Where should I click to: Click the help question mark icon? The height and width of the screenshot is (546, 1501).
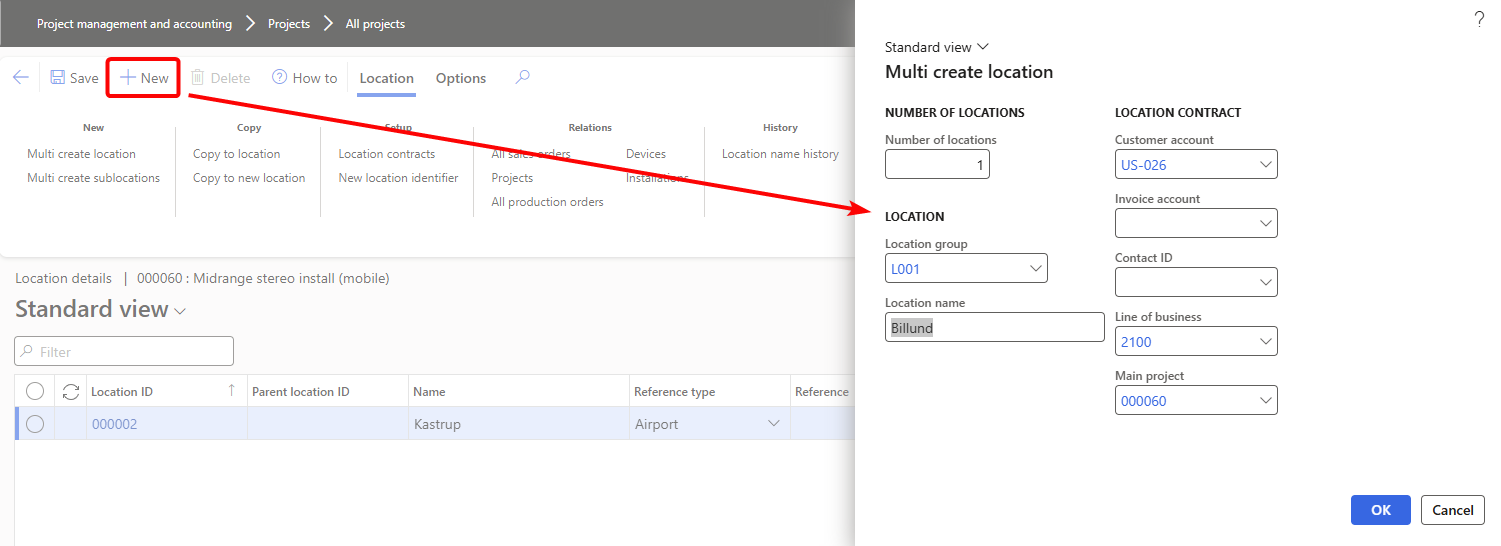click(x=1480, y=19)
